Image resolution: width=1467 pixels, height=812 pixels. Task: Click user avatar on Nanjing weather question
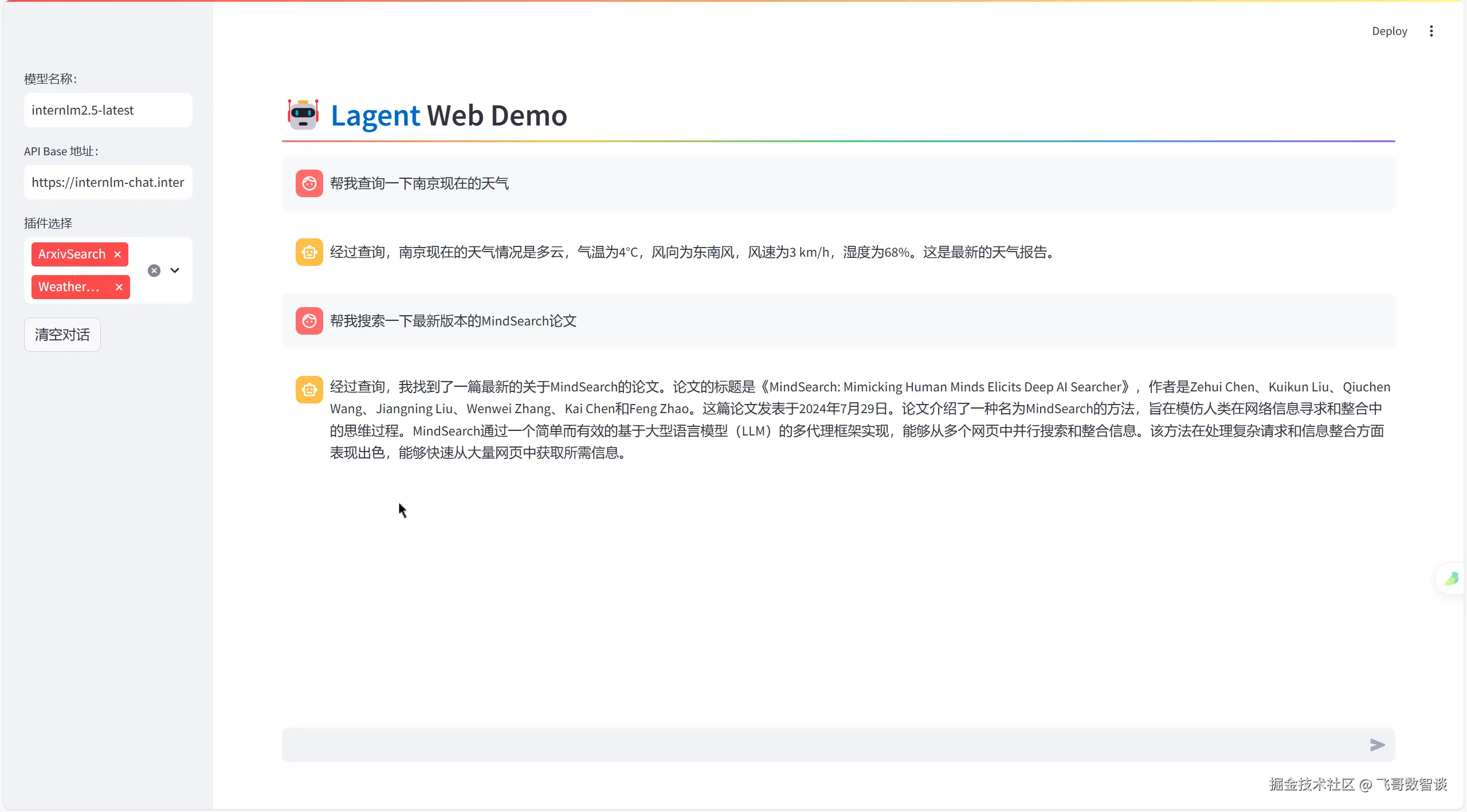(x=309, y=183)
